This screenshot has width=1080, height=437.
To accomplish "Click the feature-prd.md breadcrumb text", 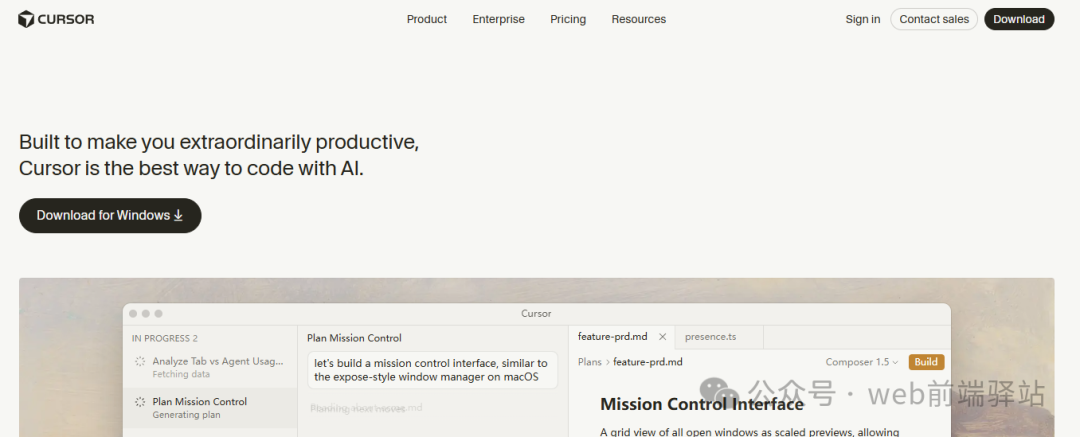I will [x=647, y=362].
